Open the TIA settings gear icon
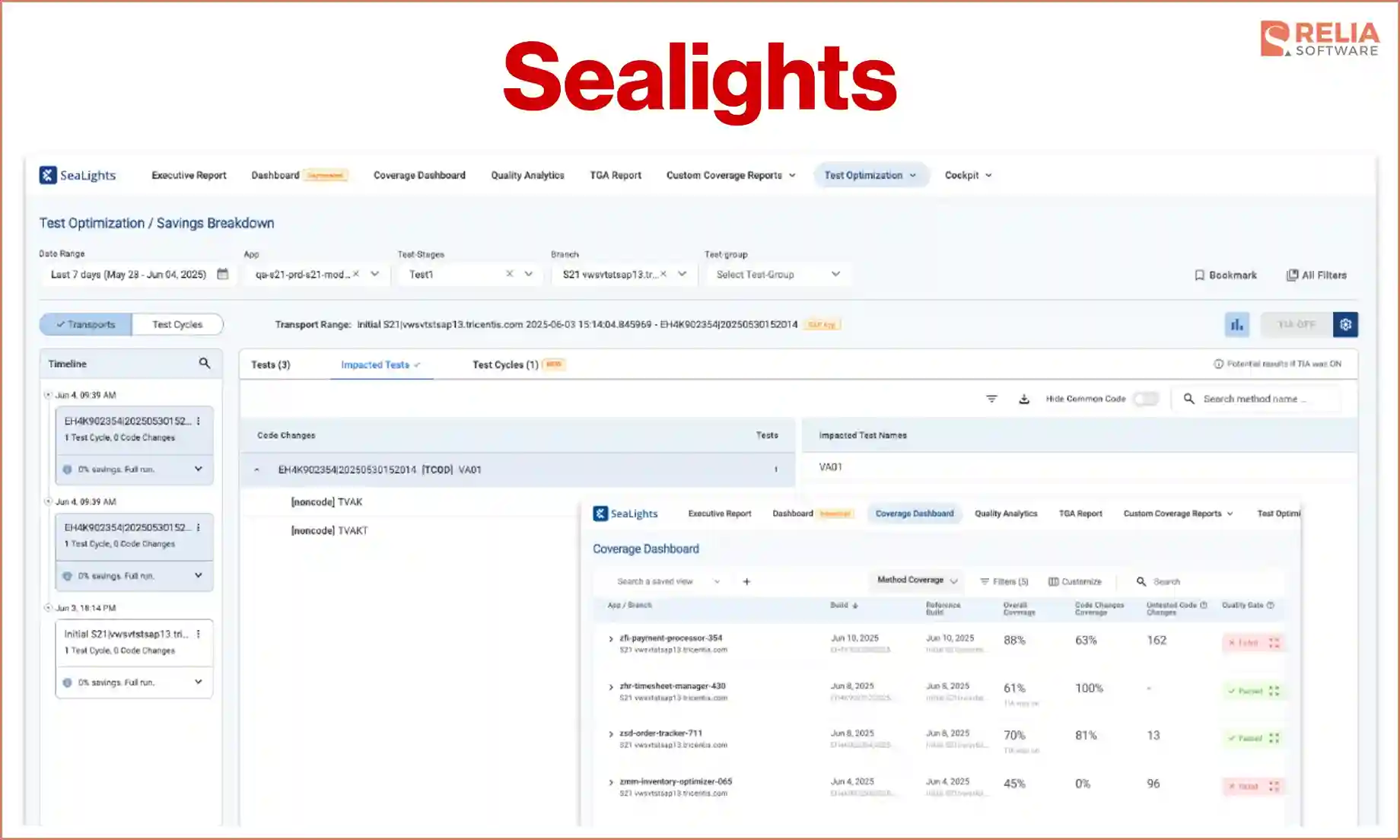This screenshot has width=1400, height=840. coord(1345,325)
